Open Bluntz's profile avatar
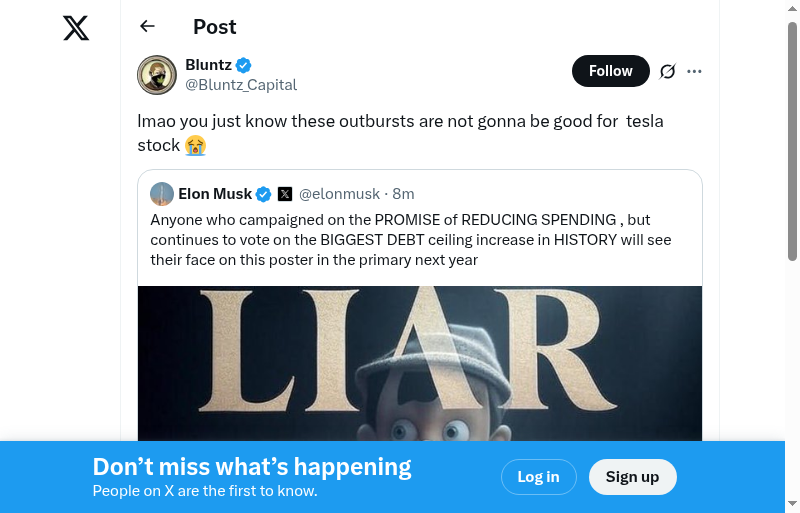 coord(157,75)
